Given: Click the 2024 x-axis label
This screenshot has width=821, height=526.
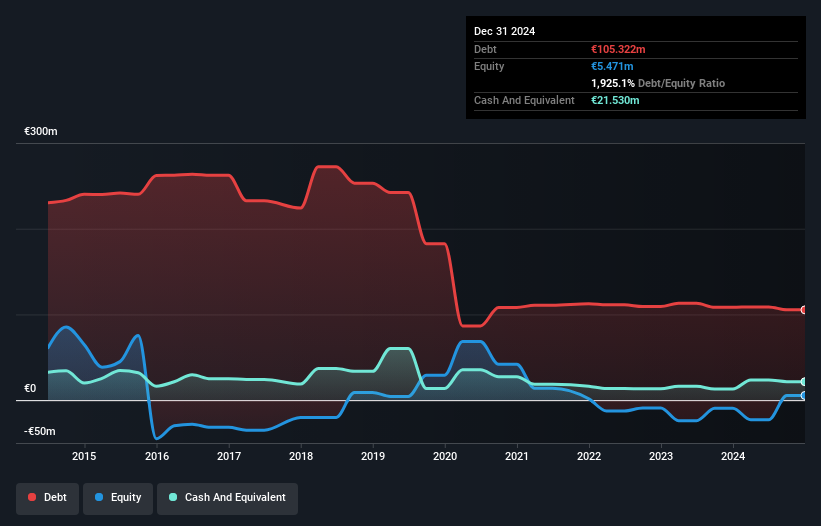Looking at the screenshot, I should pos(733,456).
